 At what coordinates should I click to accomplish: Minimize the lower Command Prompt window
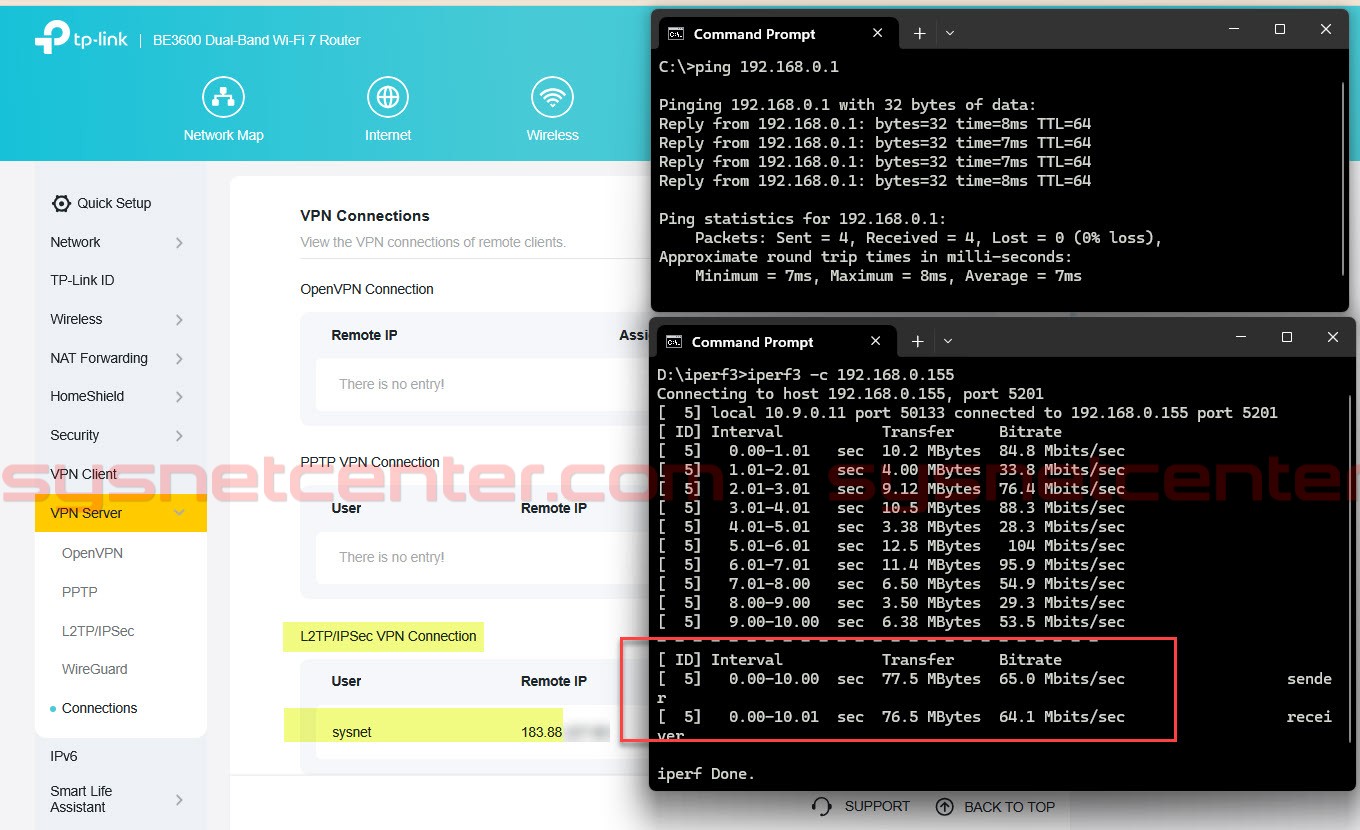tap(1240, 338)
